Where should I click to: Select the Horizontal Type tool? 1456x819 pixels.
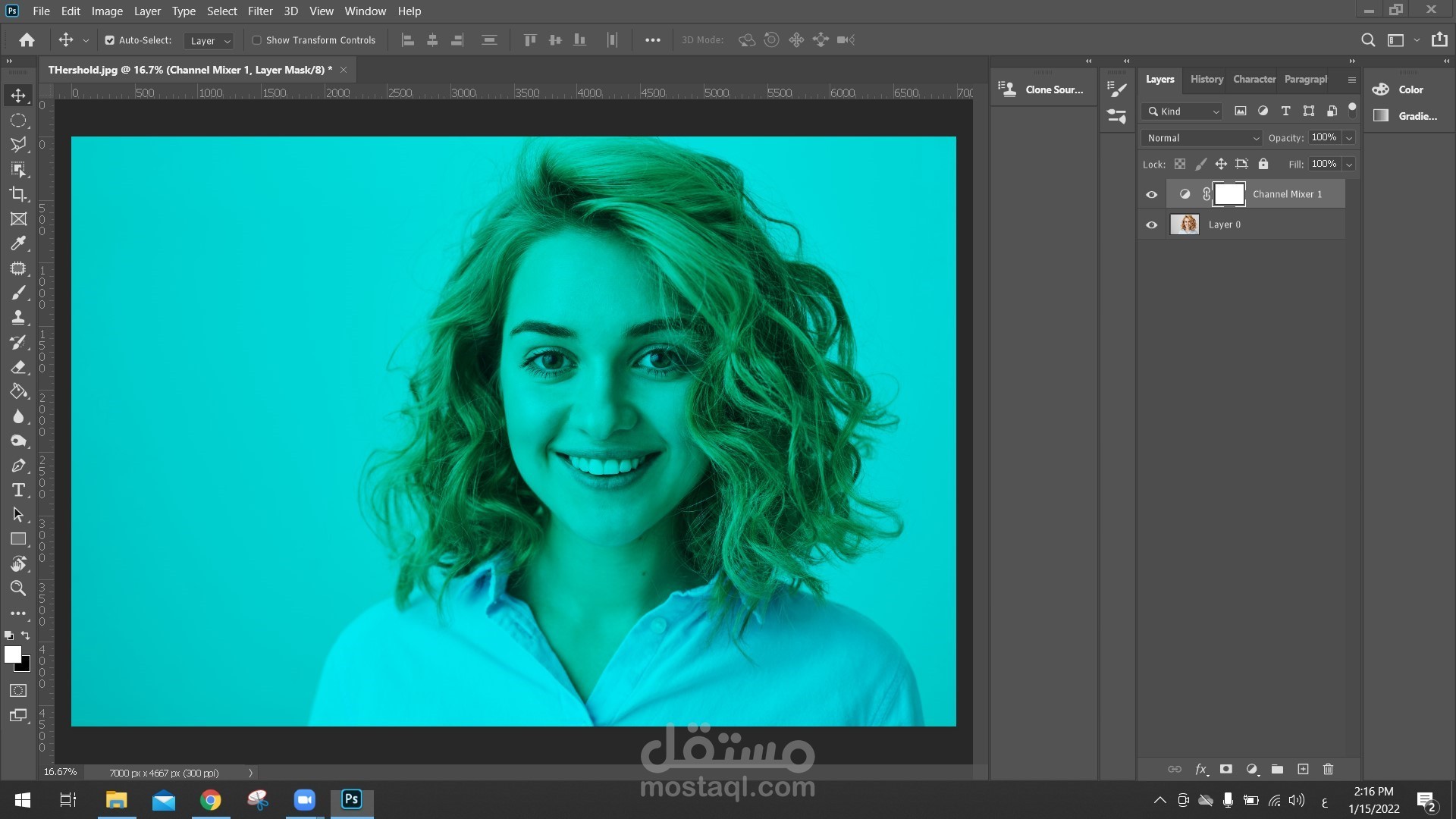point(18,490)
